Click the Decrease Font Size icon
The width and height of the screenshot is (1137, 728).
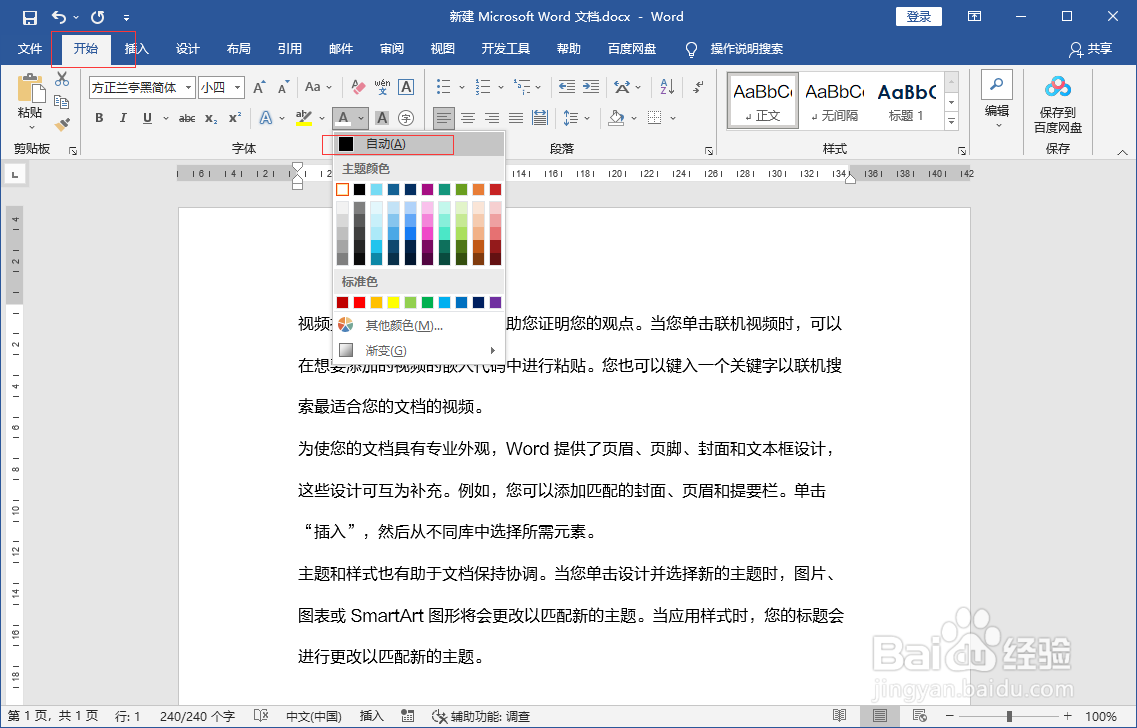284,88
